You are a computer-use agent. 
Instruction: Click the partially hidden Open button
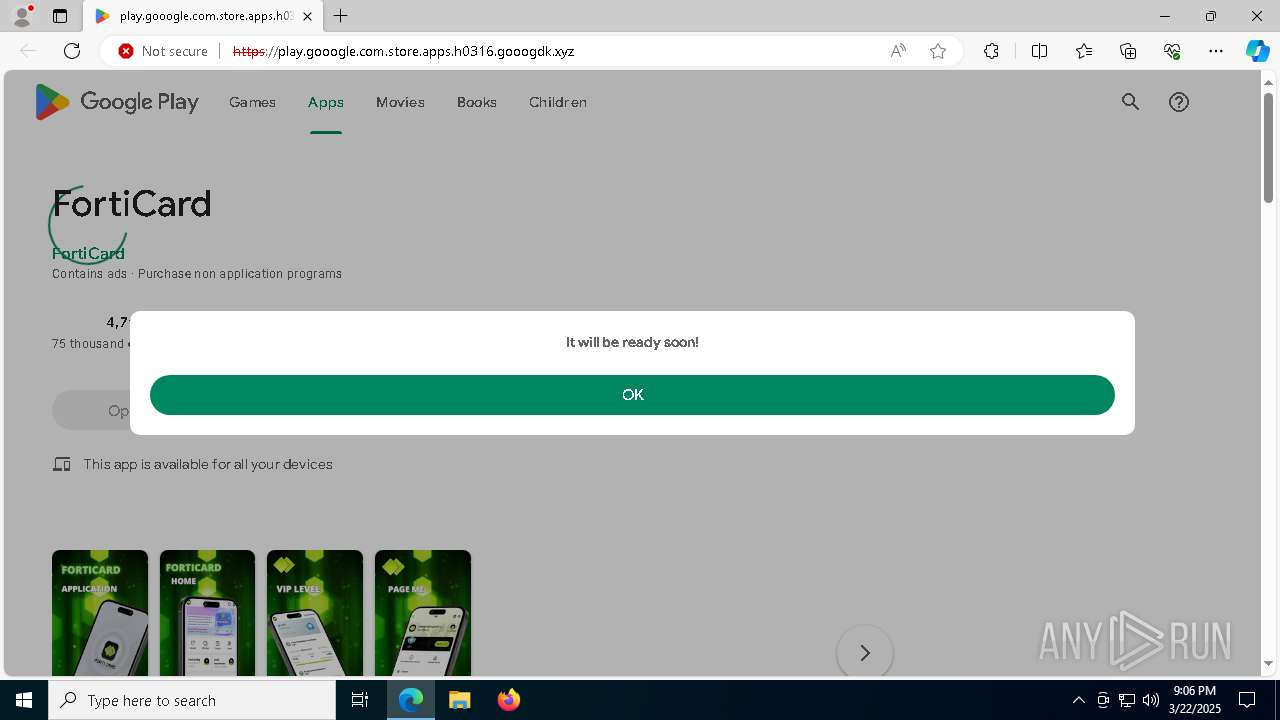[x=92, y=411]
